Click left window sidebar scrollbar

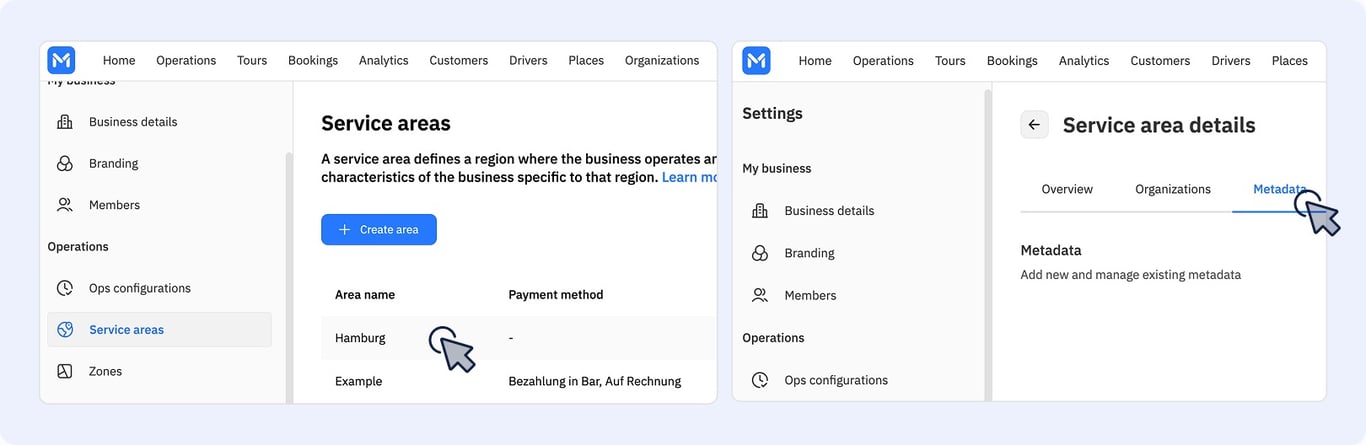coord(289,277)
